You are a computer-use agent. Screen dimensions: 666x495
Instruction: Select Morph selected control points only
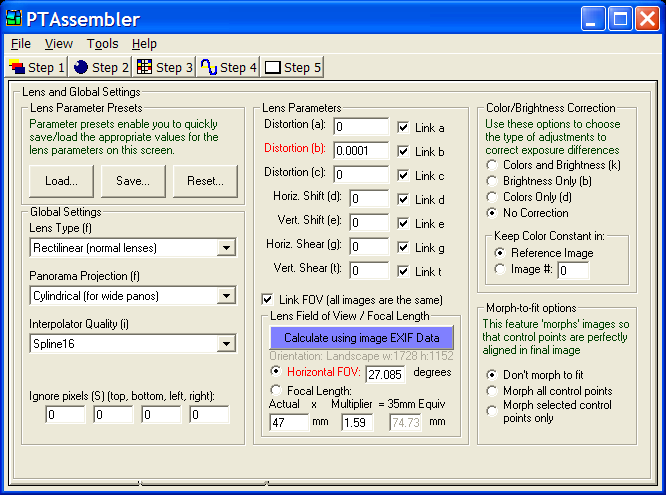click(491, 410)
